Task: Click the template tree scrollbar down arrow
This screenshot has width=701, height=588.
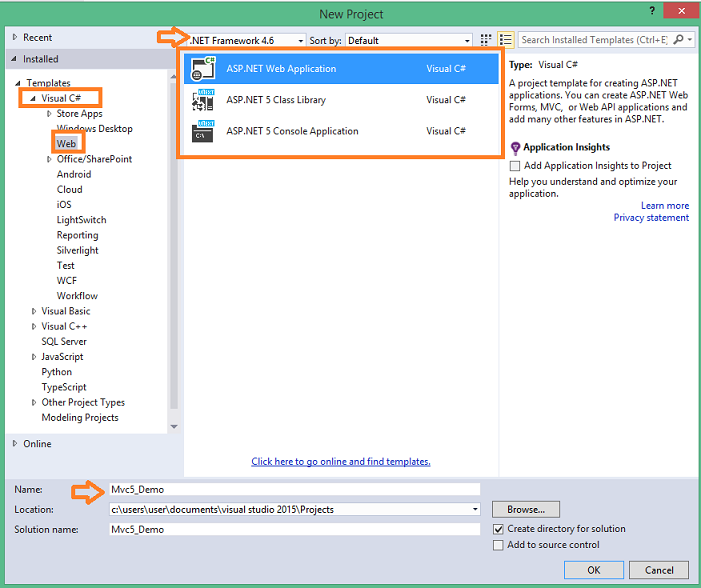Action: [174, 427]
